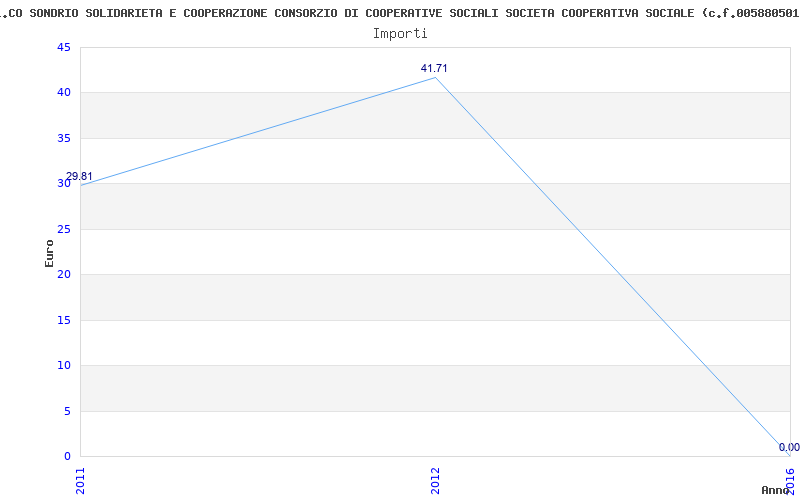Click the 40 y-axis tick label
Screen dimensions: 800x500
click(x=64, y=93)
